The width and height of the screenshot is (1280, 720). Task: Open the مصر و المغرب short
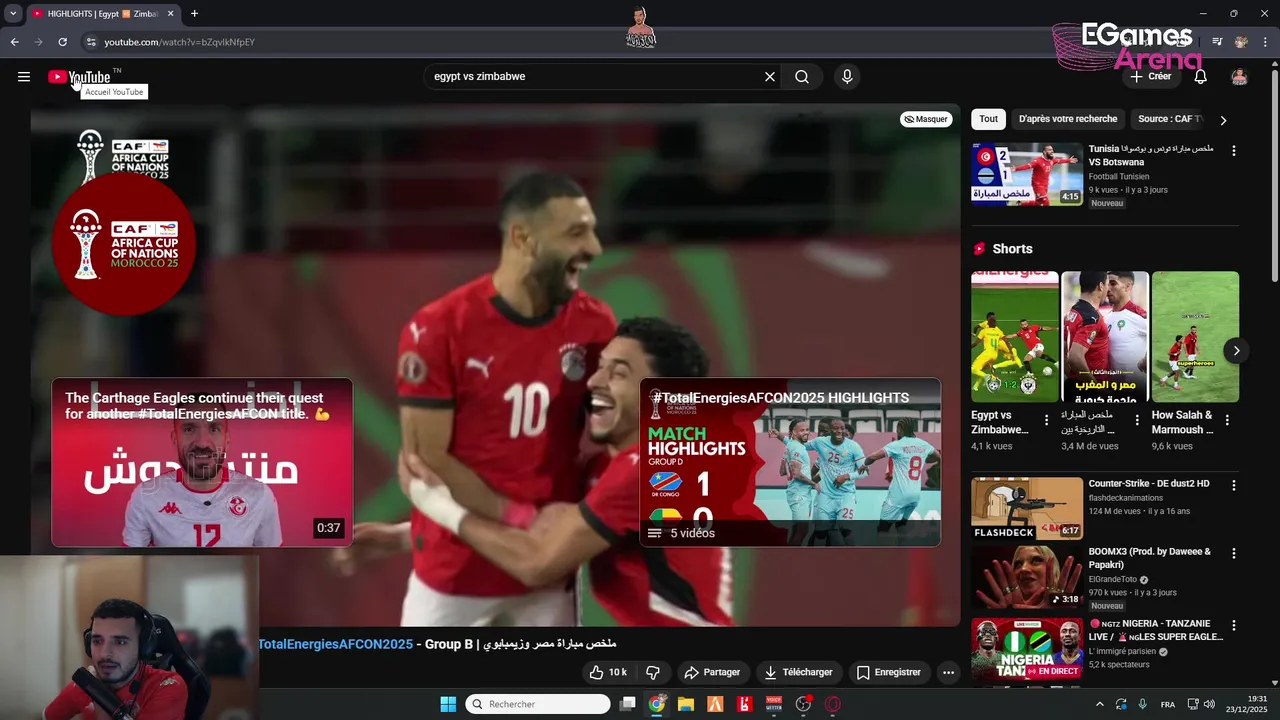(x=1104, y=337)
